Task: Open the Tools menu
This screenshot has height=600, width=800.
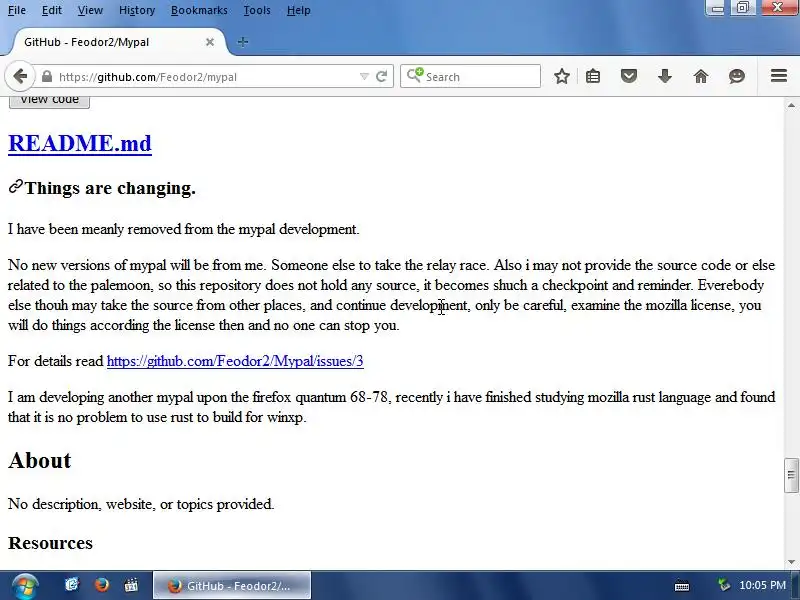Action: coord(257,10)
